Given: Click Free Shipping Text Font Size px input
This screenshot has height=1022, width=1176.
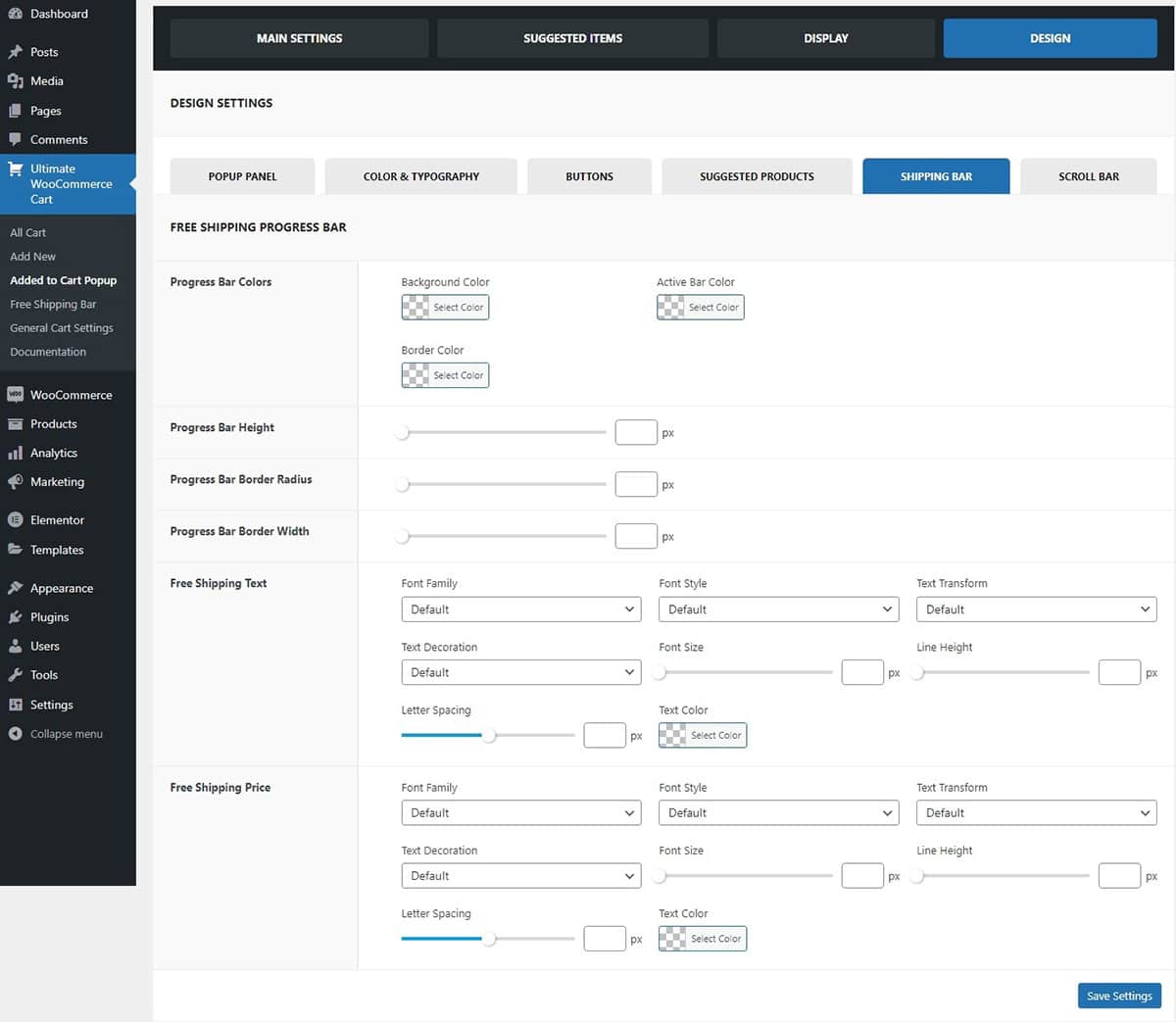Looking at the screenshot, I should (862, 672).
